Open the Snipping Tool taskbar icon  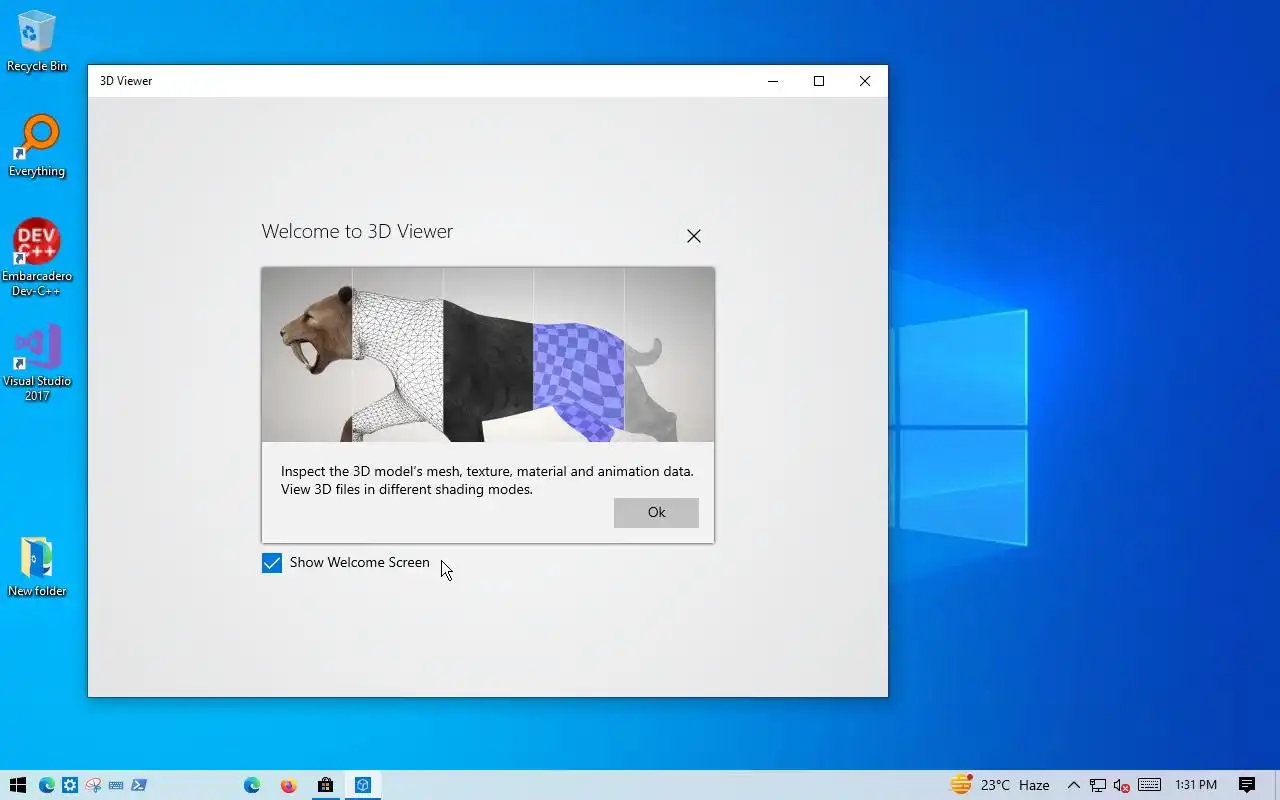click(93, 785)
